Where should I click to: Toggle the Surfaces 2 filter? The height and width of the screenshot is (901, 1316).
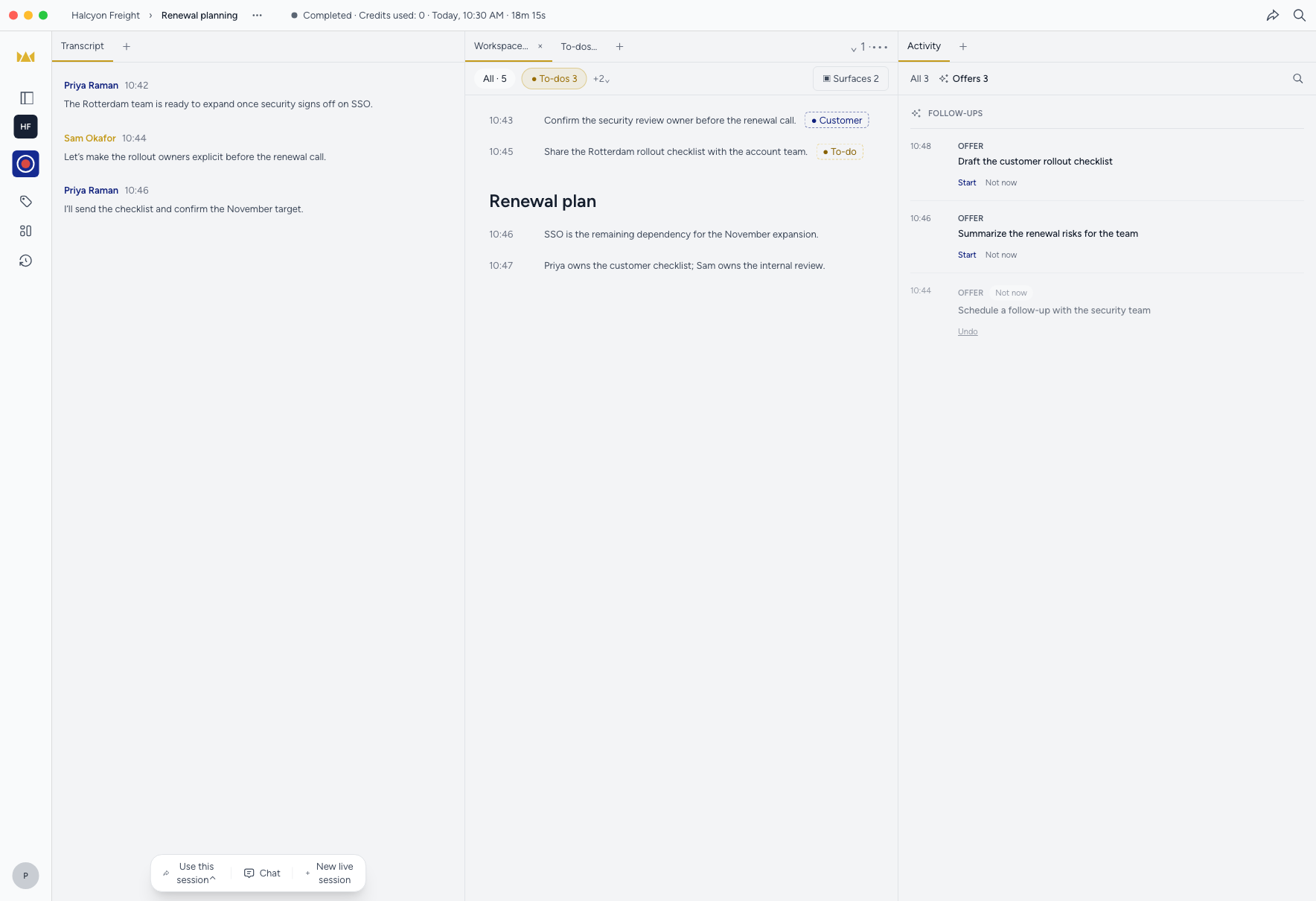coord(851,78)
